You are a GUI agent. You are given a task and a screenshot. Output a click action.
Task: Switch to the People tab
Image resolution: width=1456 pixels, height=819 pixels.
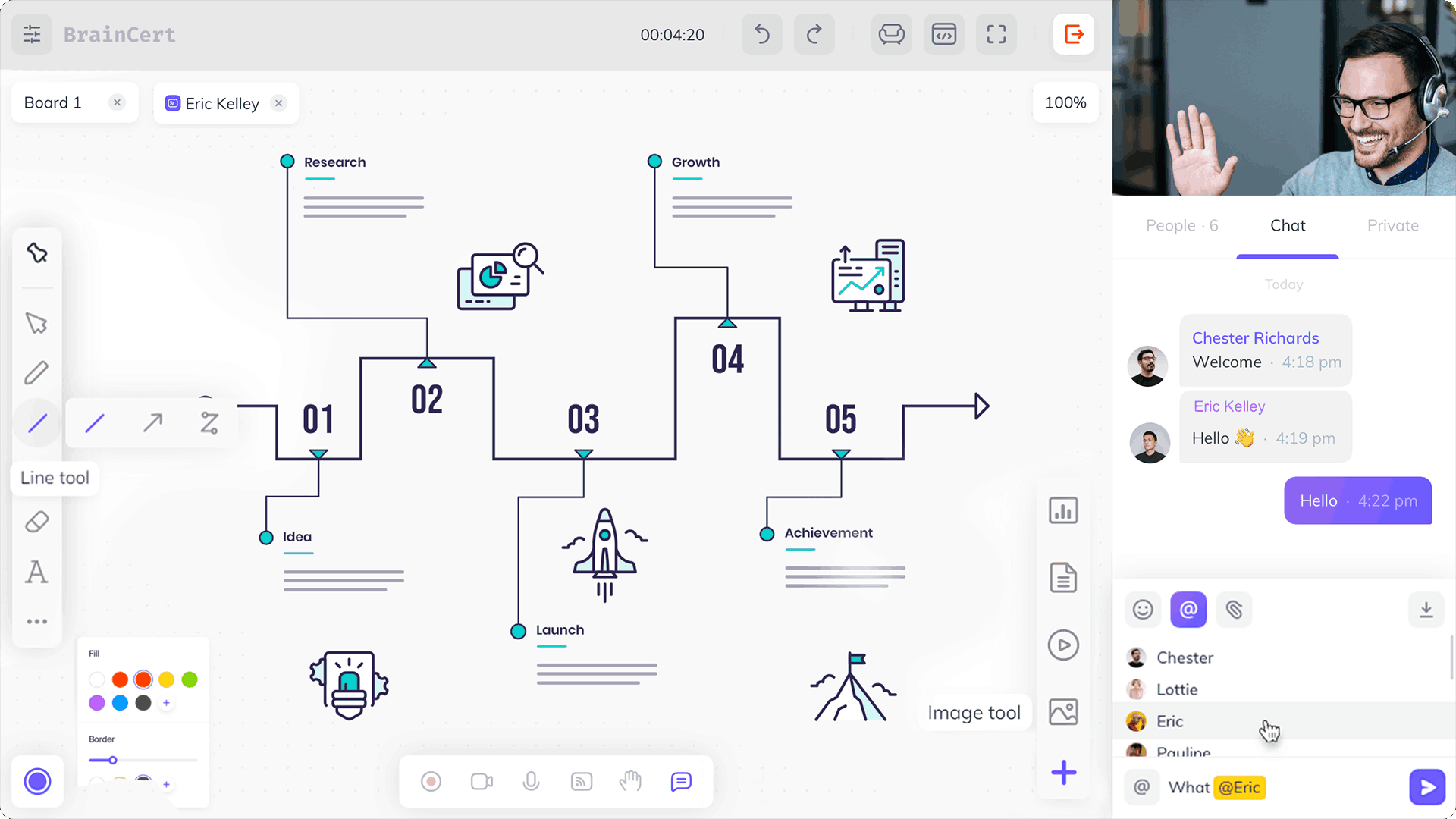(x=1181, y=225)
